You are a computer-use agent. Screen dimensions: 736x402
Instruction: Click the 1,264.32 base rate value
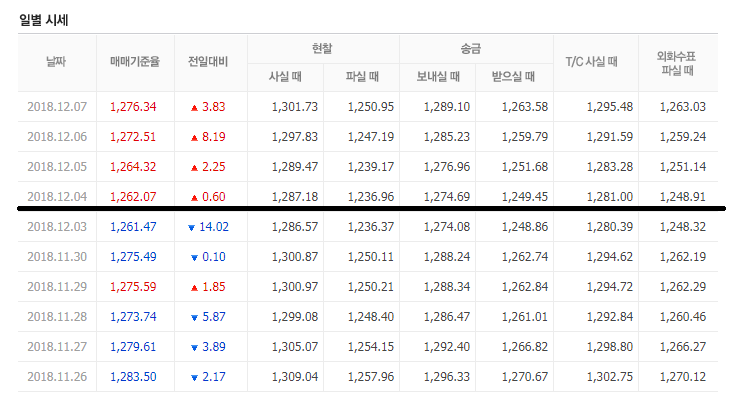pos(133,167)
